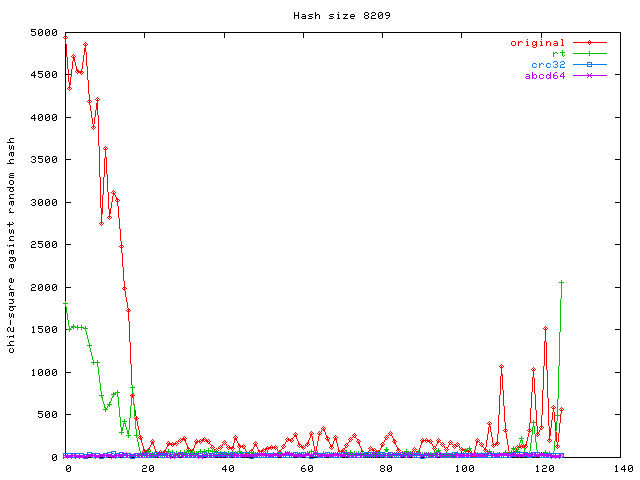Click the purple line sample beside 'abcd64'
640x480 pixels.
[x=589, y=76]
